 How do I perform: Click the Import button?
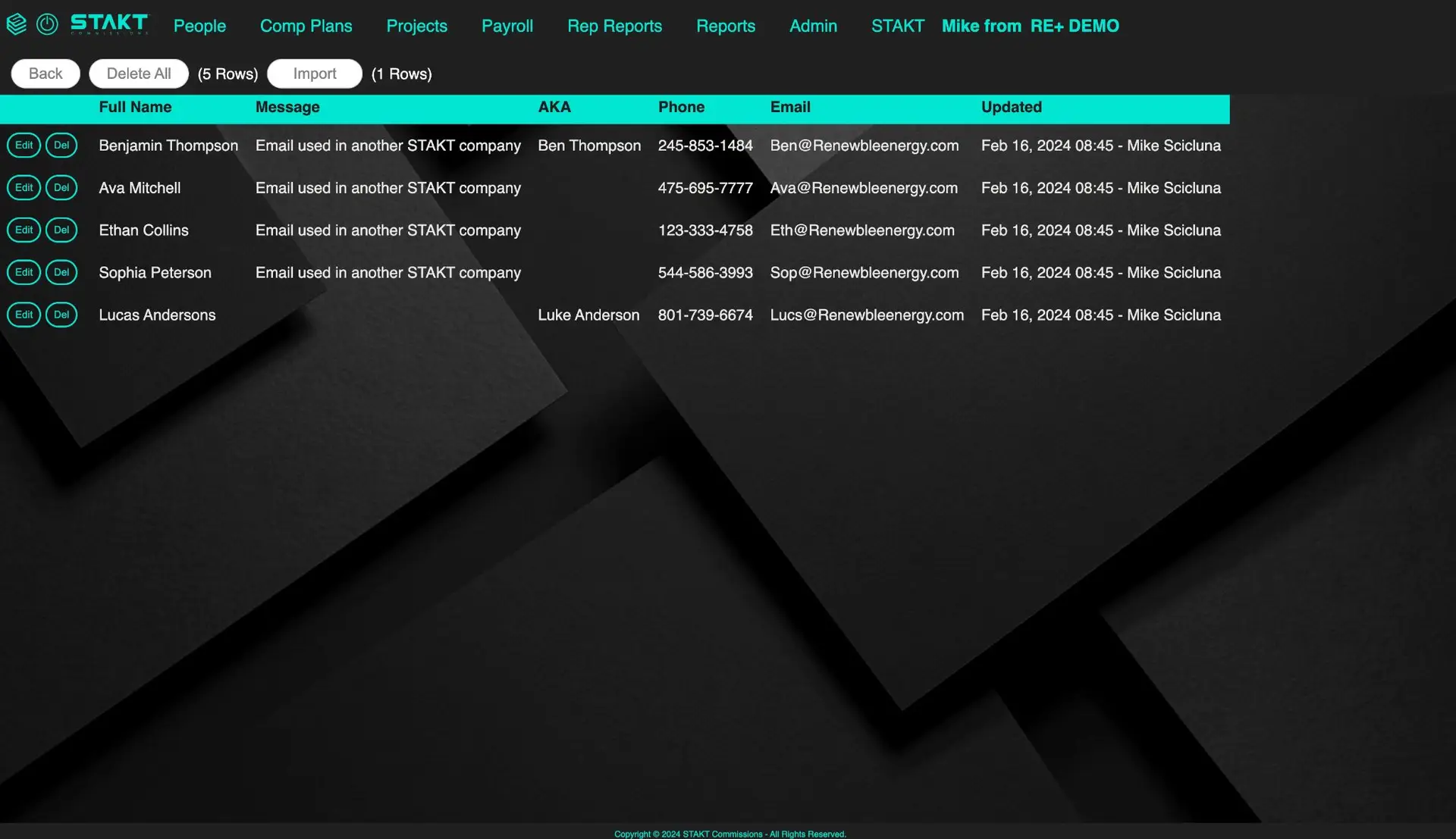tap(315, 74)
